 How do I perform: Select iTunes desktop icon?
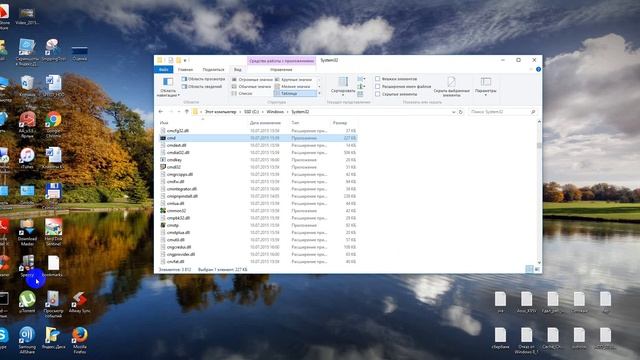pyautogui.click(x=27, y=158)
